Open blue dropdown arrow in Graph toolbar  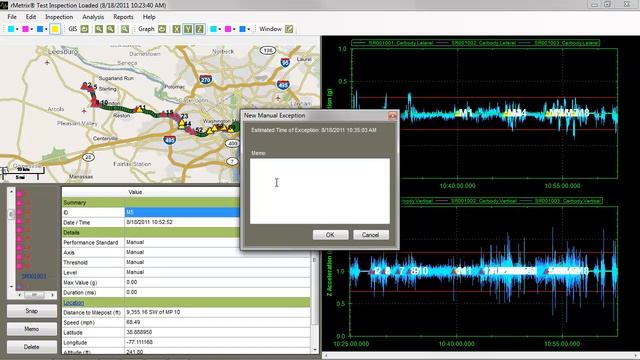(249, 29)
